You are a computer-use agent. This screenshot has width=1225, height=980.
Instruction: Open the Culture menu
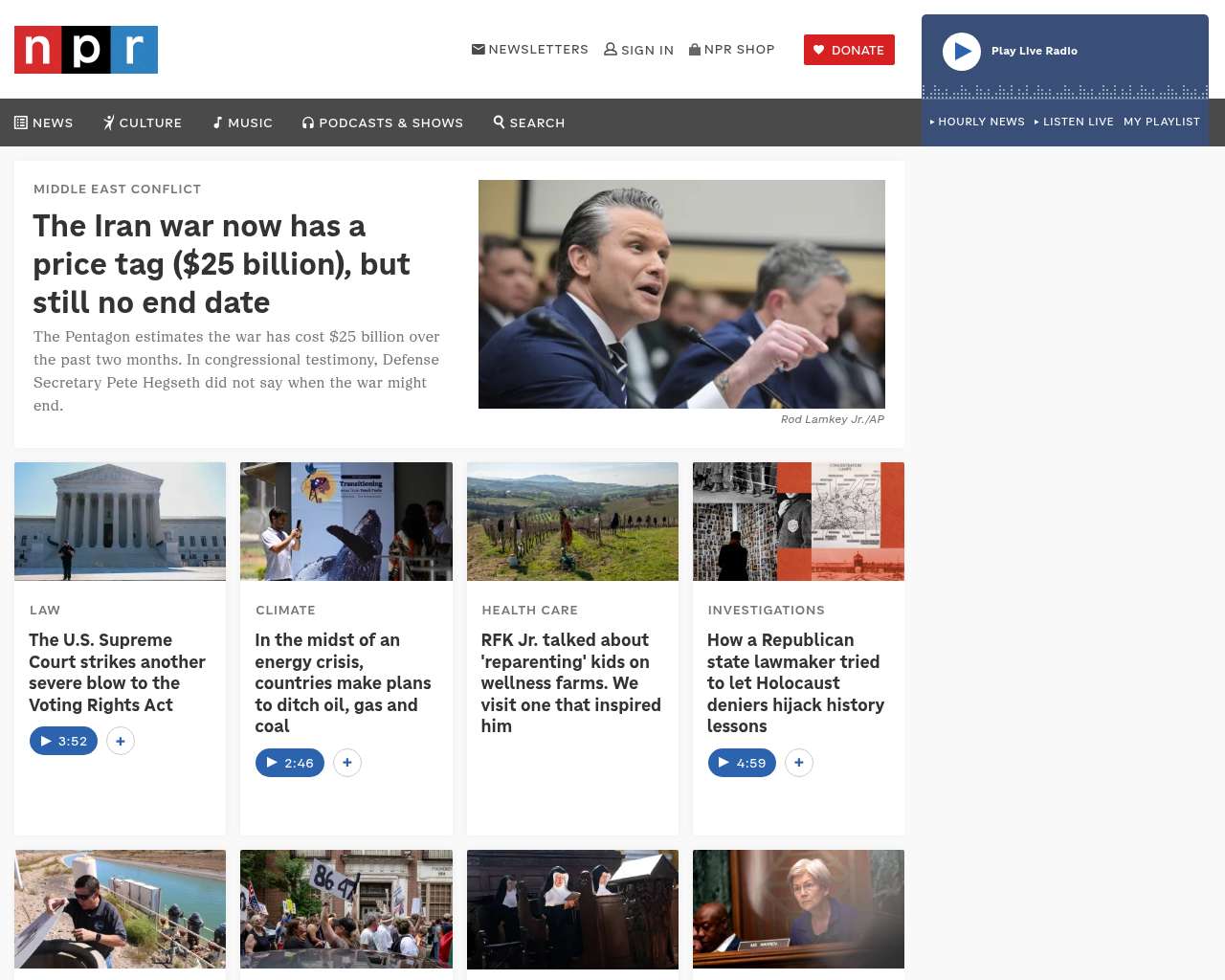click(x=143, y=122)
